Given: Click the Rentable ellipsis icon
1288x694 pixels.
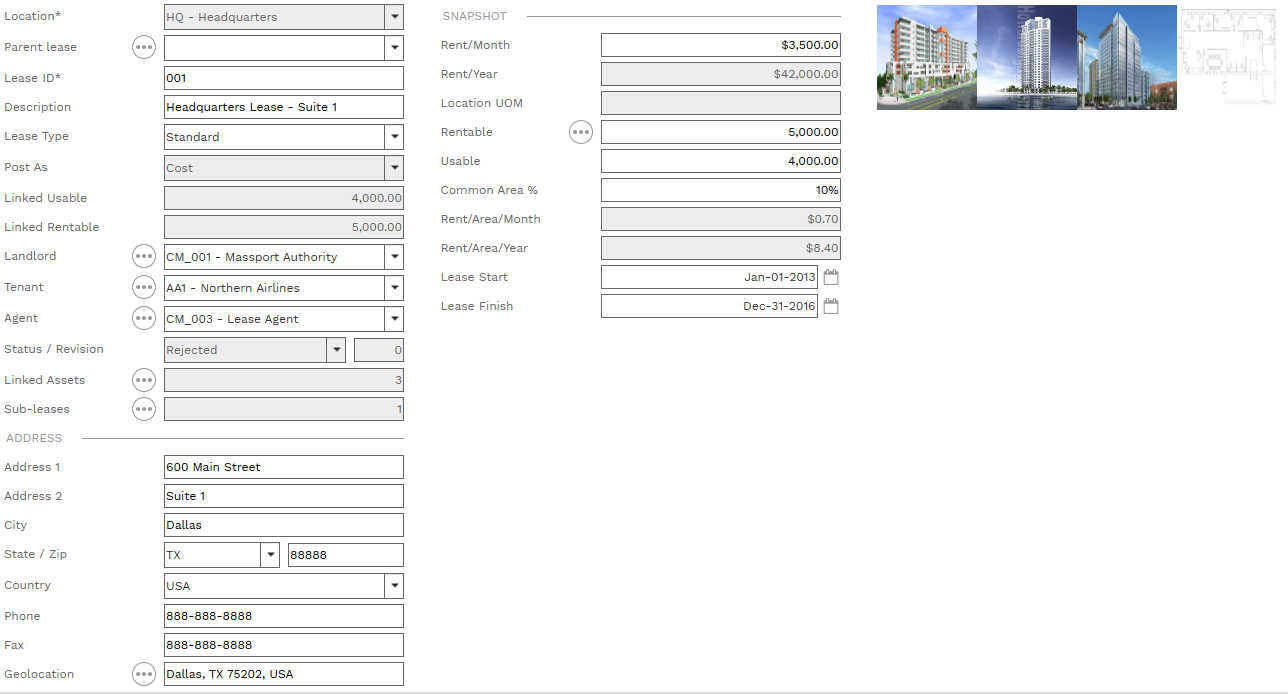Looking at the screenshot, I should click(x=581, y=132).
